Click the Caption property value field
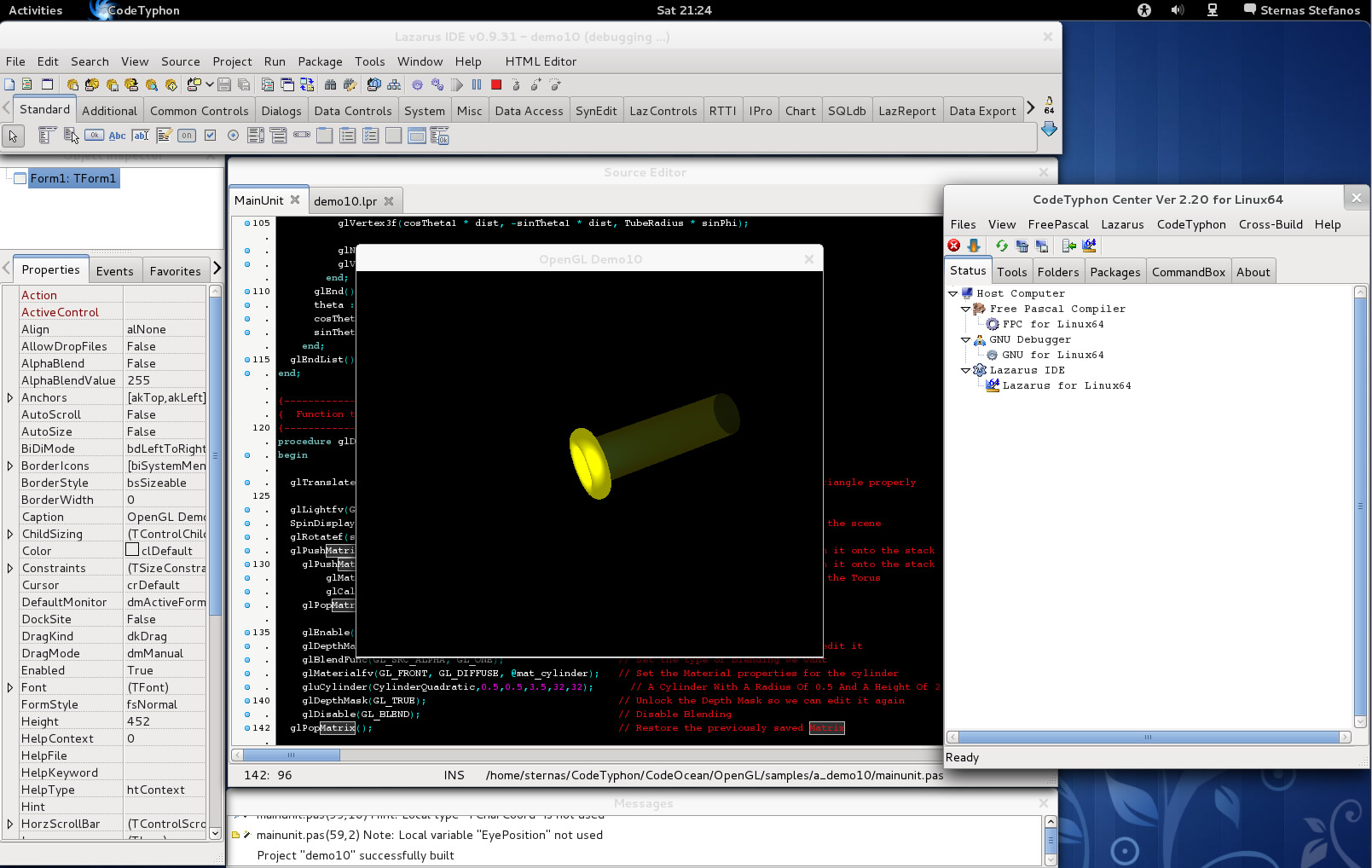This screenshot has height=868, width=1372. coord(165,517)
